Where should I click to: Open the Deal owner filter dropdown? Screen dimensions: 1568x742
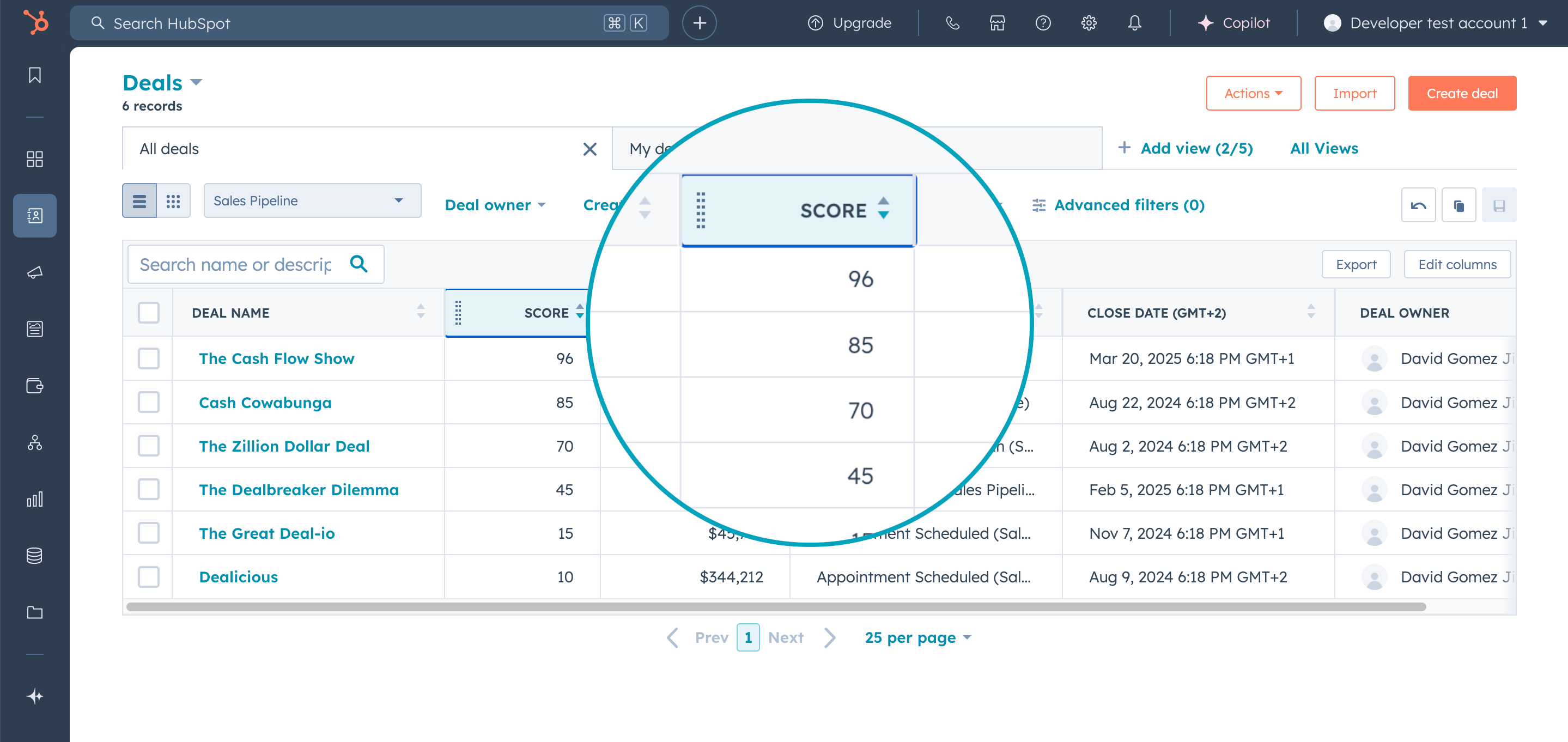495,205
